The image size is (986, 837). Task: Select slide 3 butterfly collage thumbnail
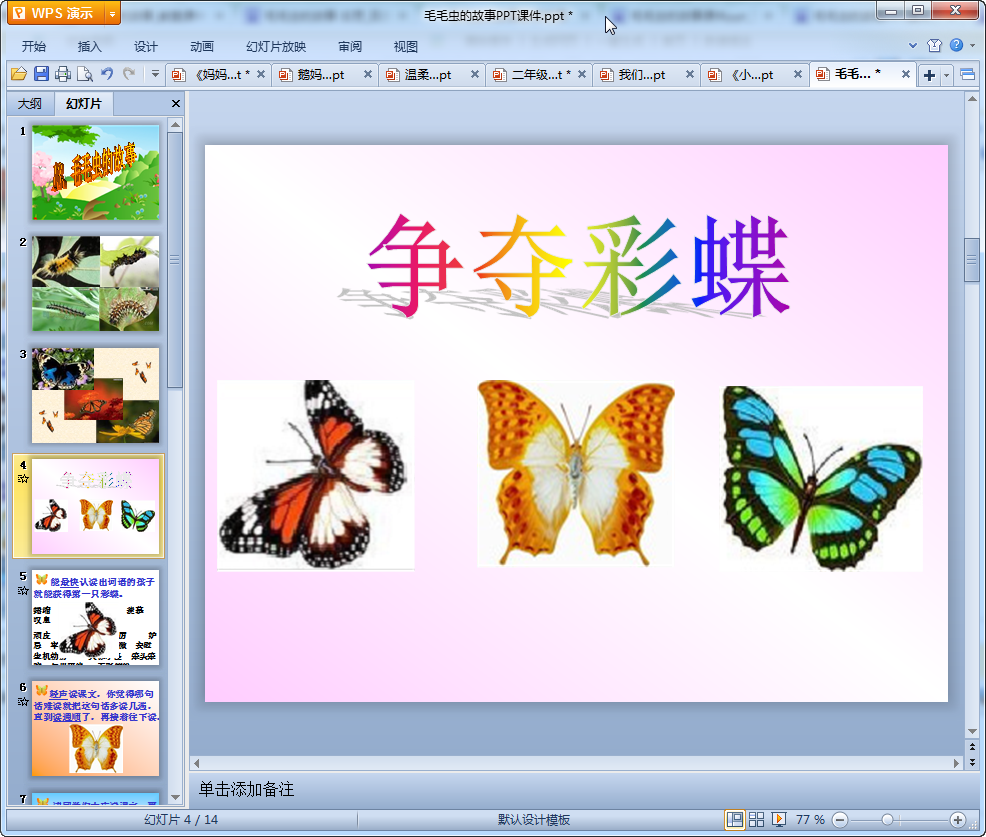click(x=96, y=396)
